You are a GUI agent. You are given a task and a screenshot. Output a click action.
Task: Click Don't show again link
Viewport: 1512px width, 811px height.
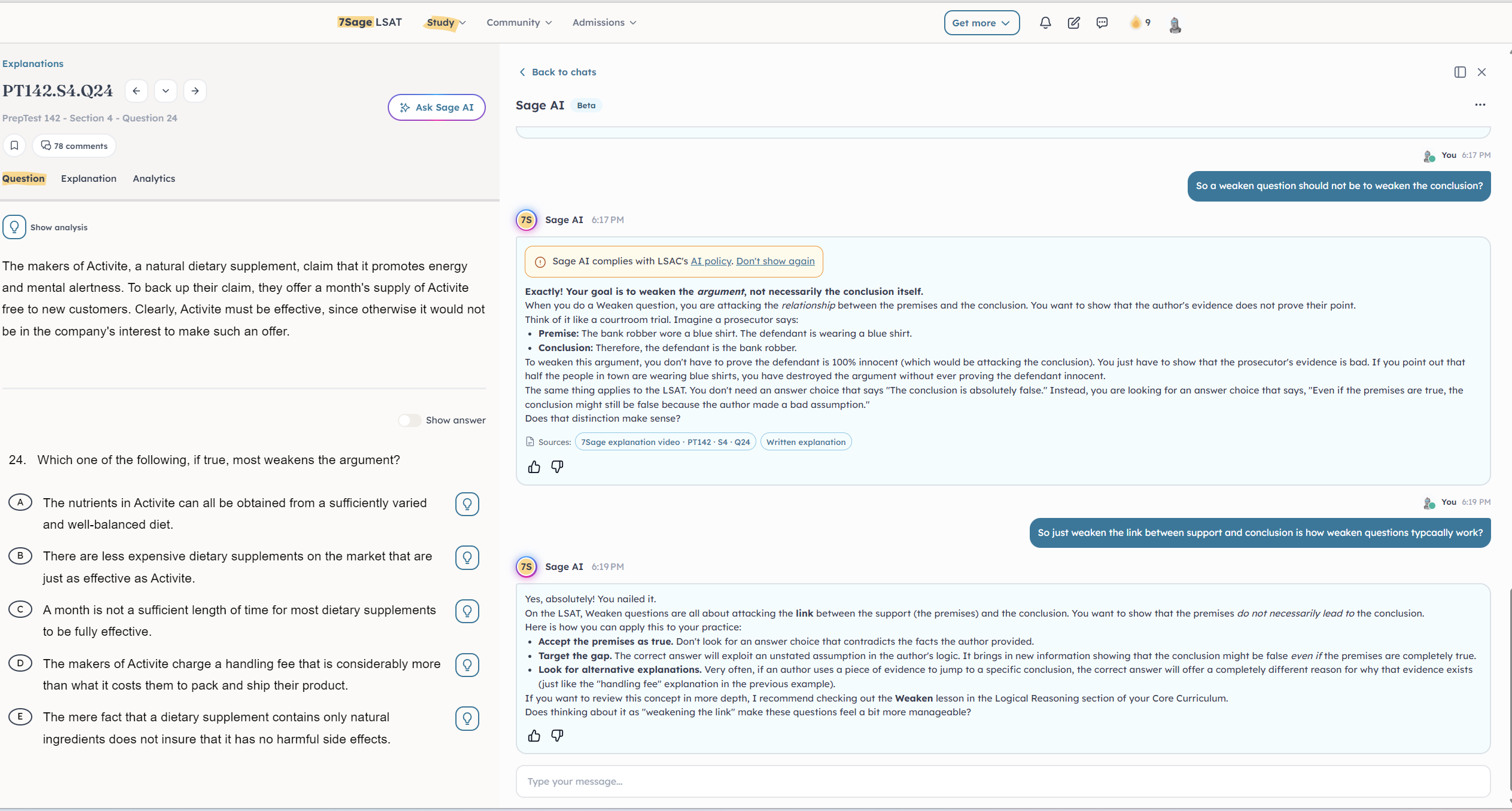click(x=775, y=261)
